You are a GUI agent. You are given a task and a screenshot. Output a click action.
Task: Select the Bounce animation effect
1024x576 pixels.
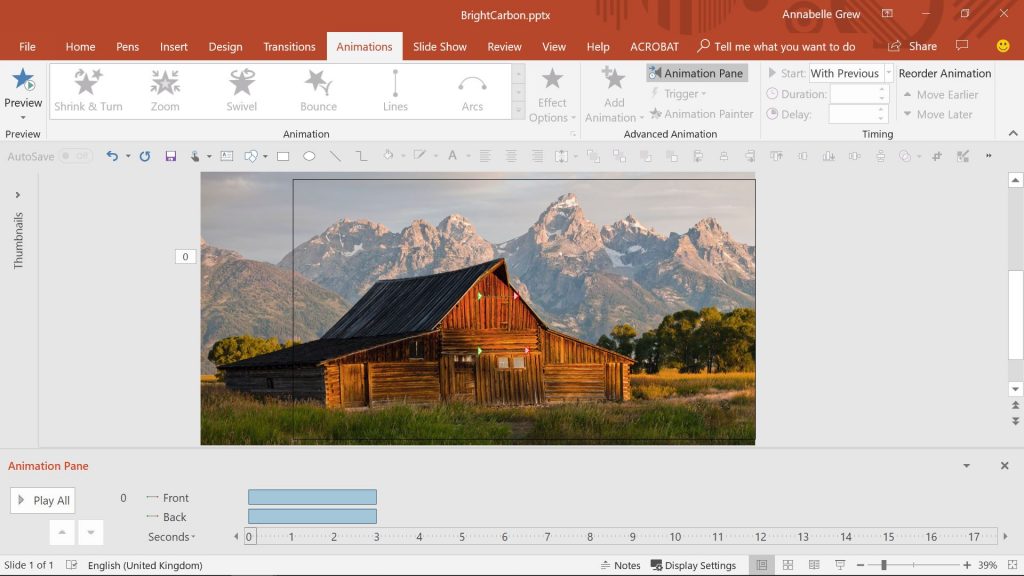pyautogui.click(x=318, y=90)
